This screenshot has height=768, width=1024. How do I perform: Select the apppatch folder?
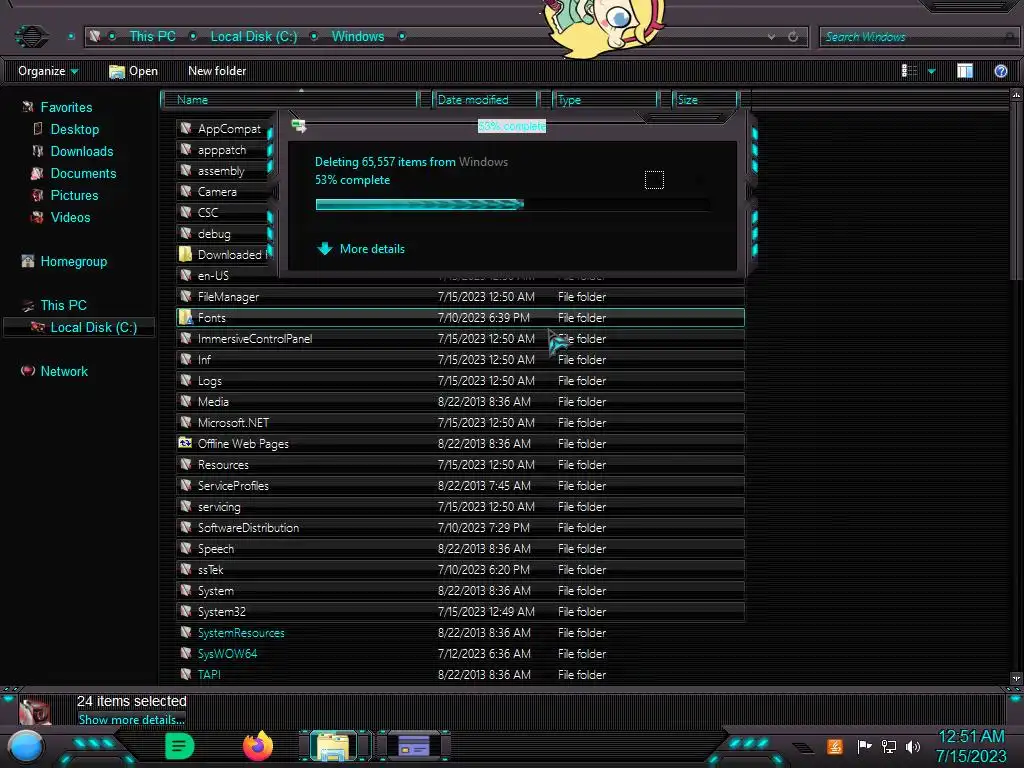223,150
